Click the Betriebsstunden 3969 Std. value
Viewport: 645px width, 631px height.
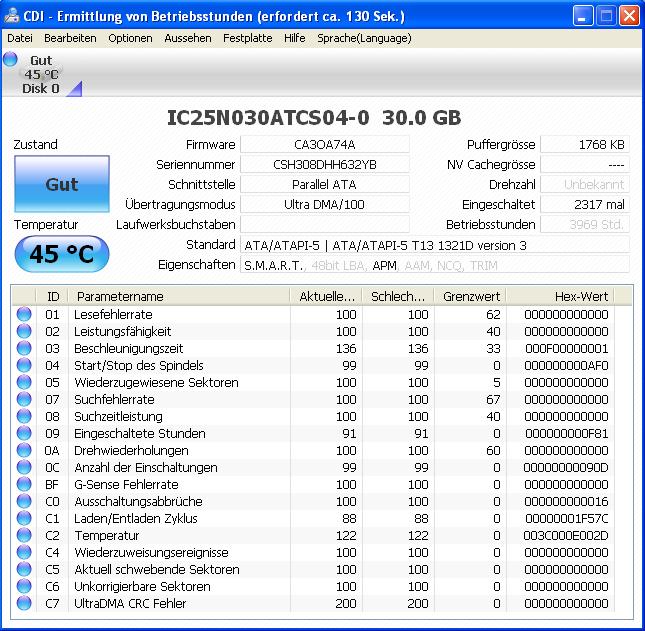tap(585, 225)
